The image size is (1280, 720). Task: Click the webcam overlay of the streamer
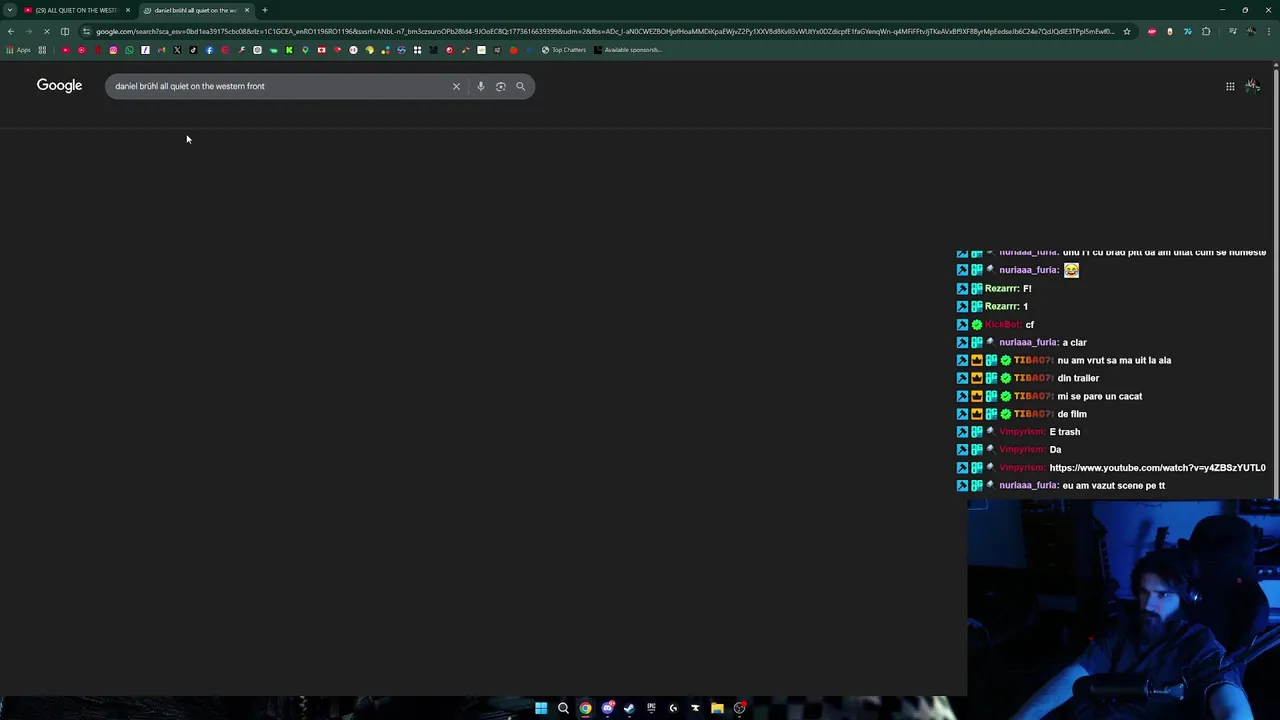pyautogui.click(x=1123, y=608)
